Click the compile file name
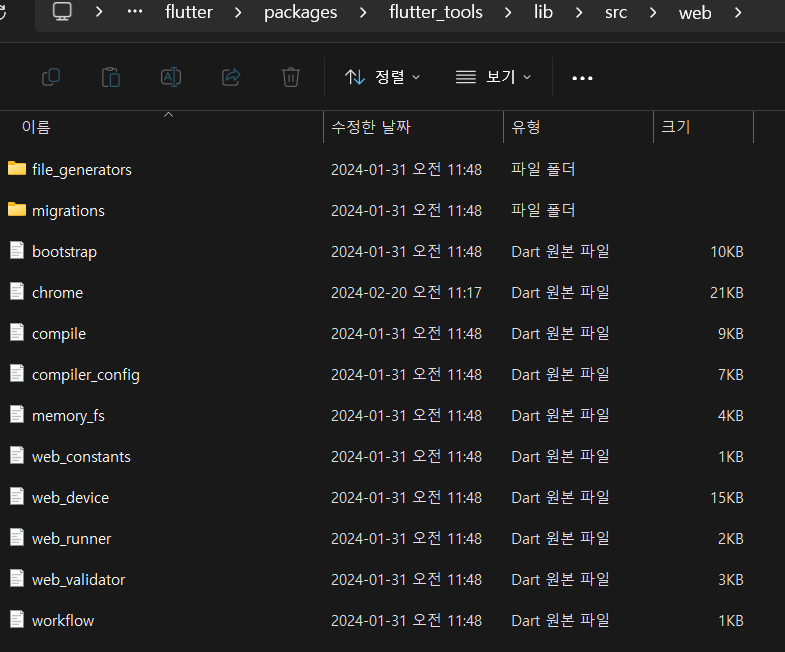 click(x=59, y=334)
